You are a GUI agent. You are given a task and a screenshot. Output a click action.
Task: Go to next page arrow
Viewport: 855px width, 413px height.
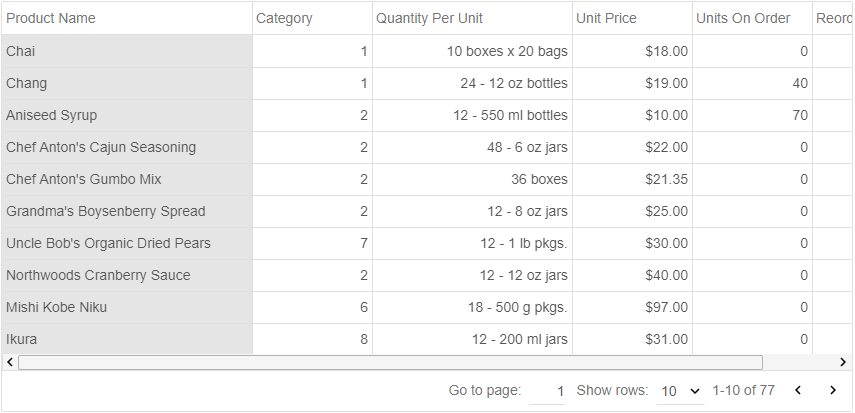click(833, 390)
